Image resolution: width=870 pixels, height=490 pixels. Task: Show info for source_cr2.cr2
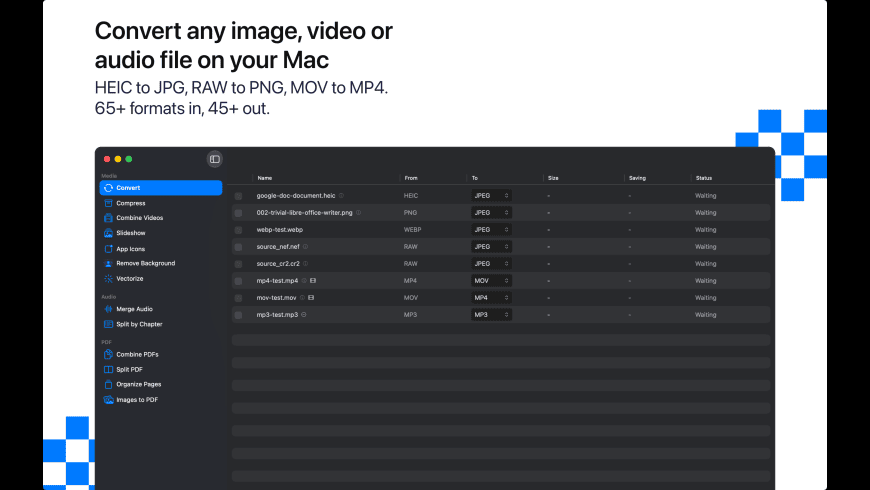pyautogui.click(x=305, y=264)
